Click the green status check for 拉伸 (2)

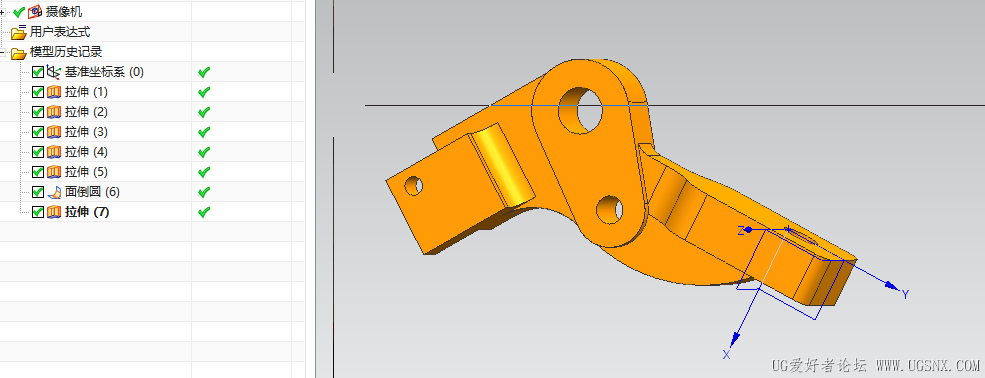pos(204,112)
